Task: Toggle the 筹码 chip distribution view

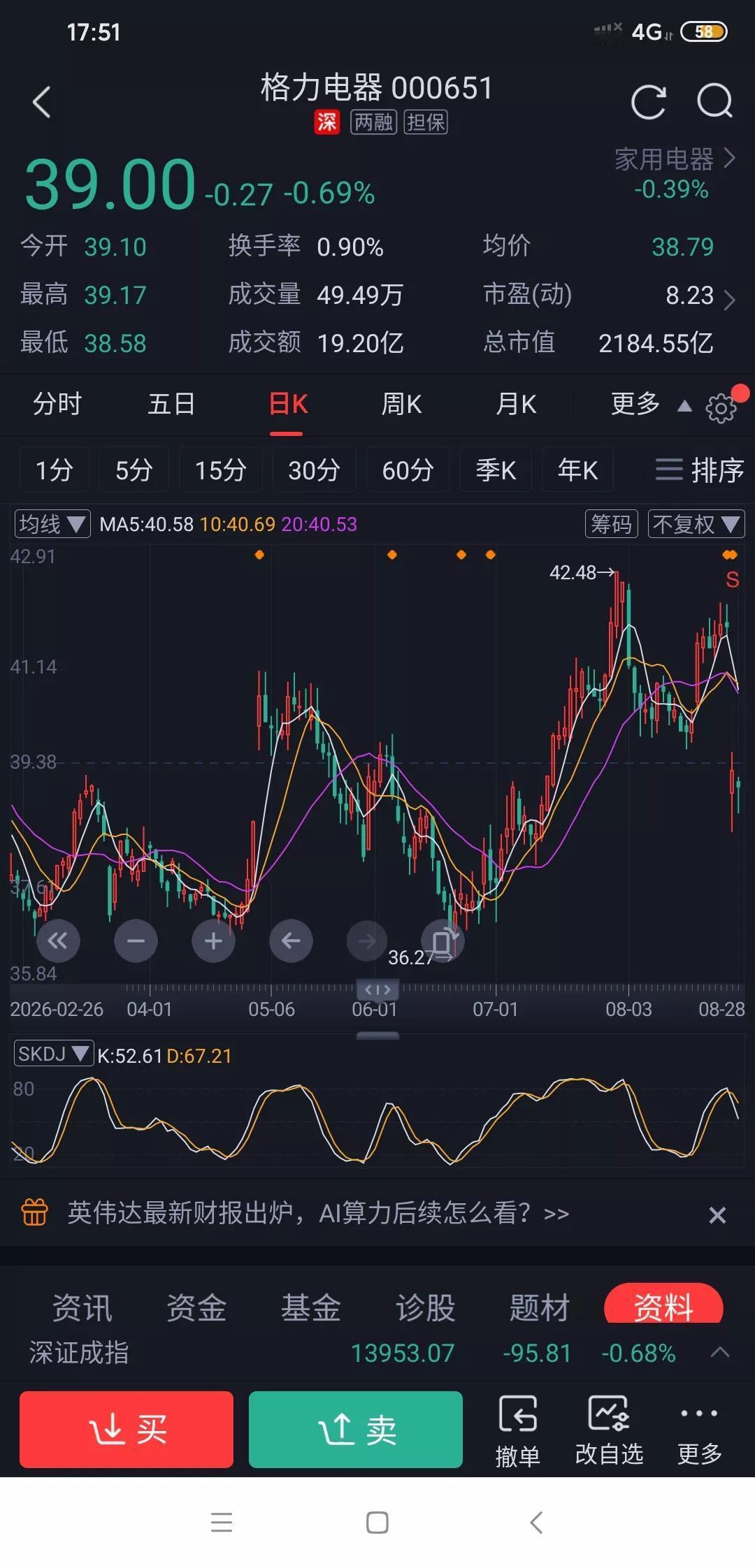Action: [x=612, y=524]
